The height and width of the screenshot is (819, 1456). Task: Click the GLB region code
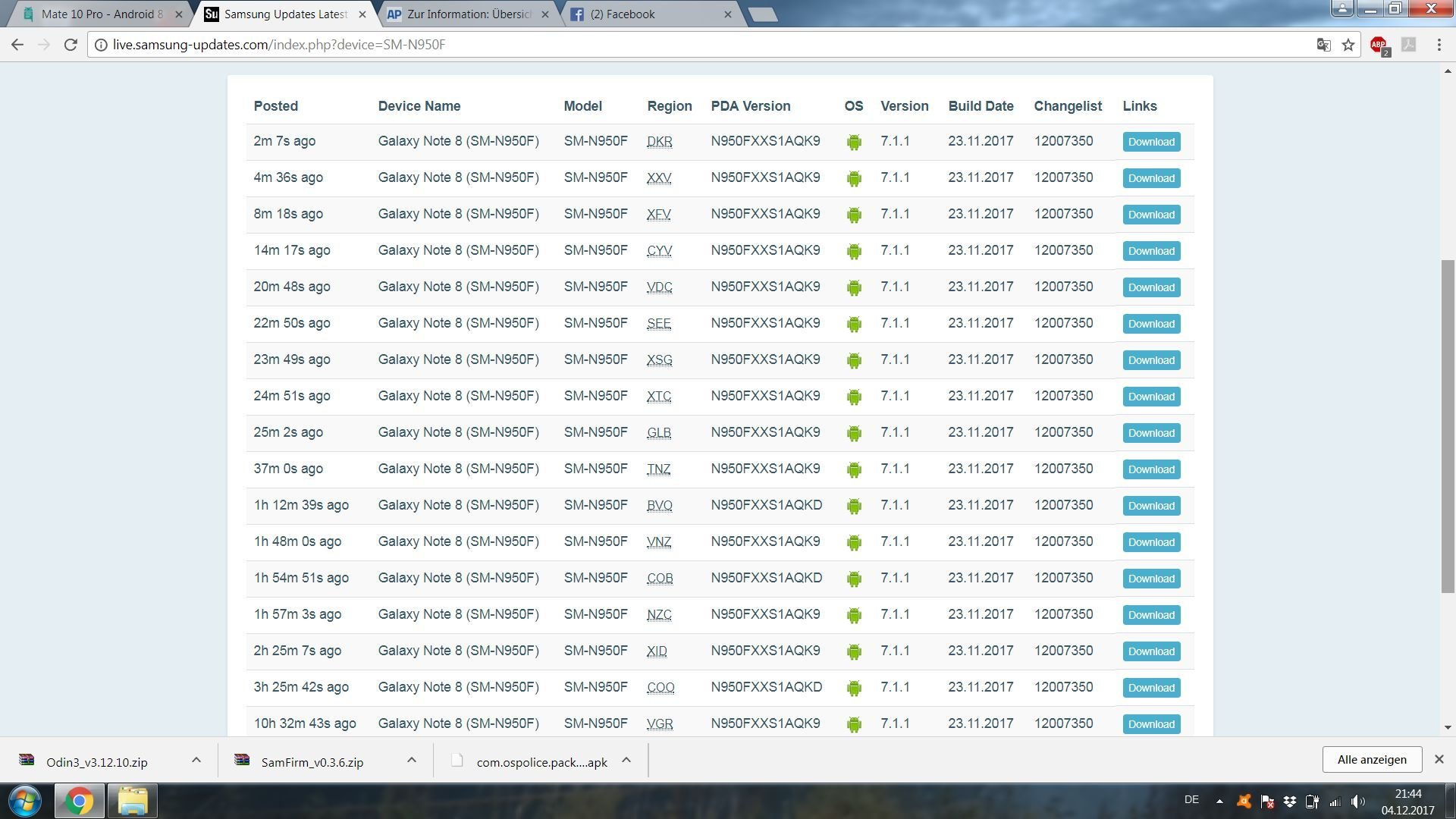tap(659, 433)
